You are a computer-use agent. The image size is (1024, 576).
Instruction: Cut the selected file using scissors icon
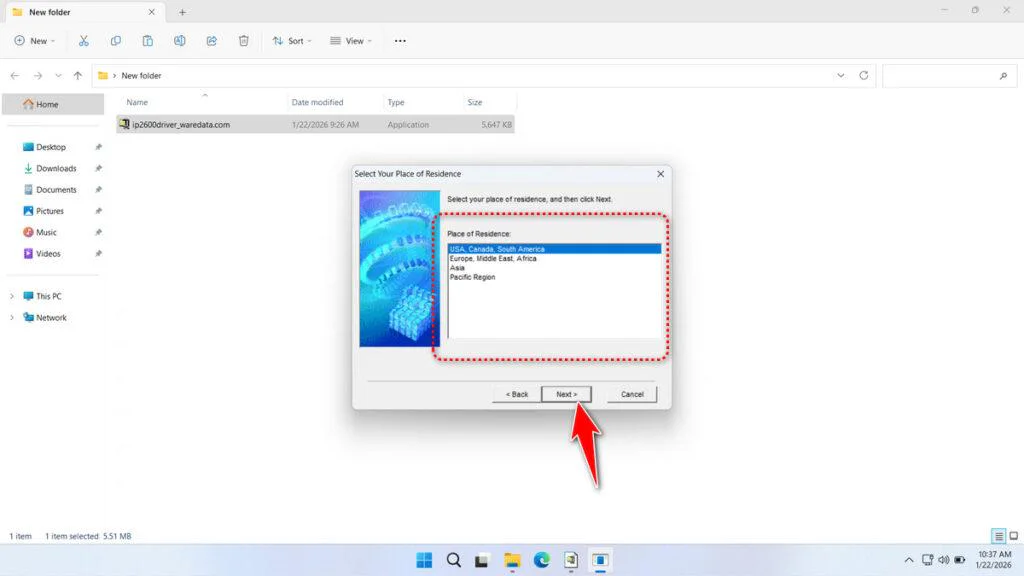pyautogui.click(x=84, y=41)
